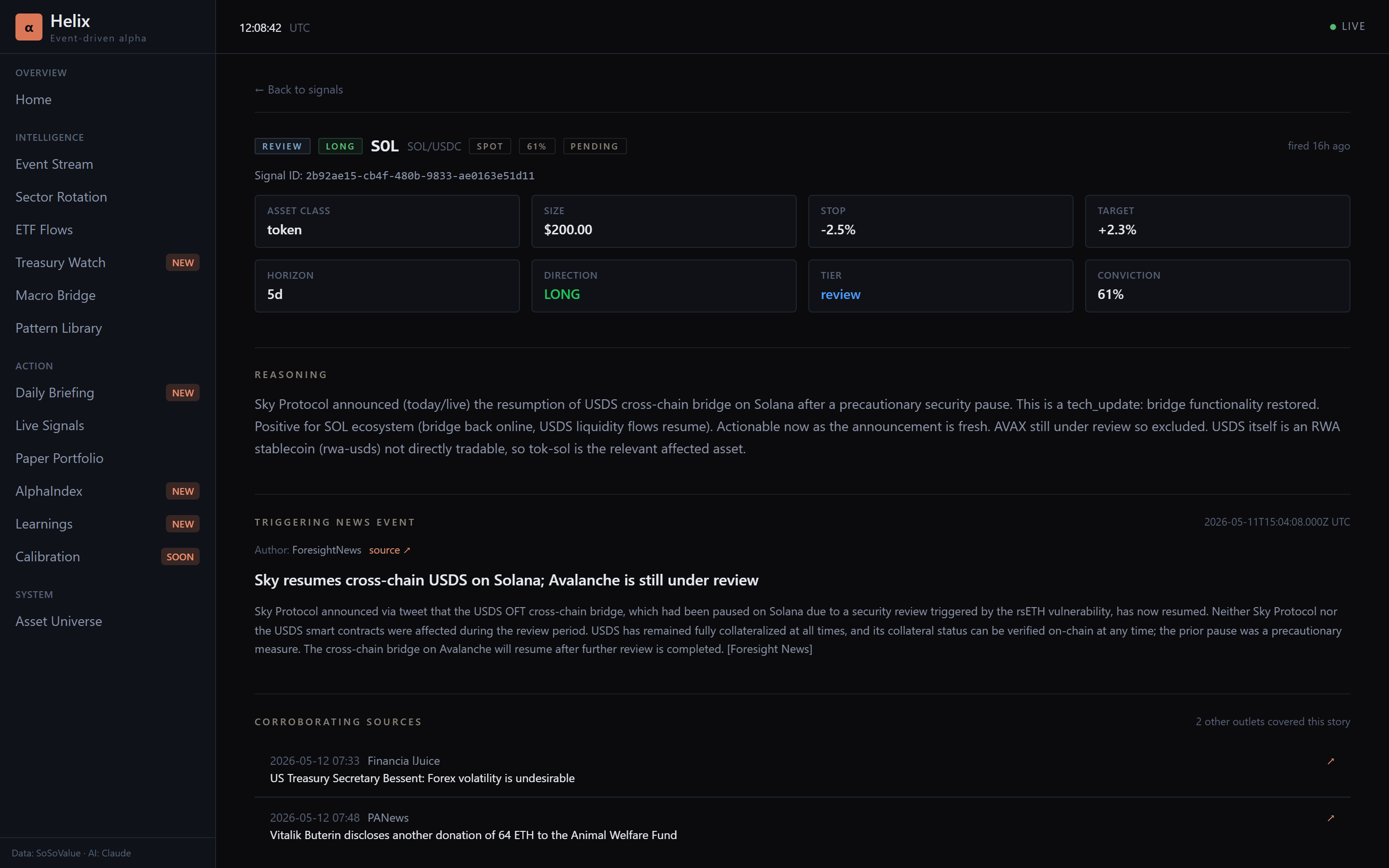The width and height of the screenshot is (1389, 868).
Task: Click Back to signals link
Action: 299,90
